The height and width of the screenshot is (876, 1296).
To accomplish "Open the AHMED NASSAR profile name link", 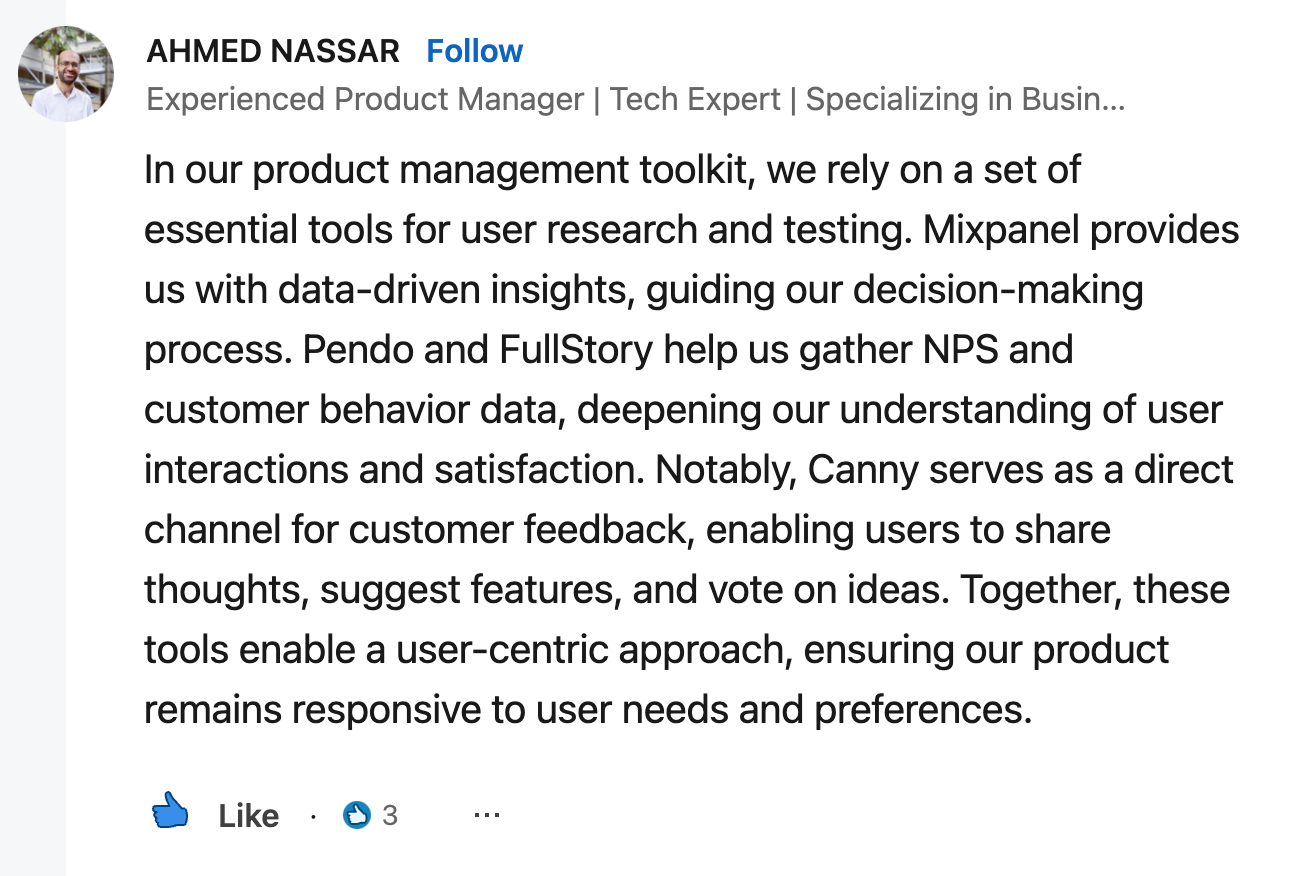I will (273, 51).
